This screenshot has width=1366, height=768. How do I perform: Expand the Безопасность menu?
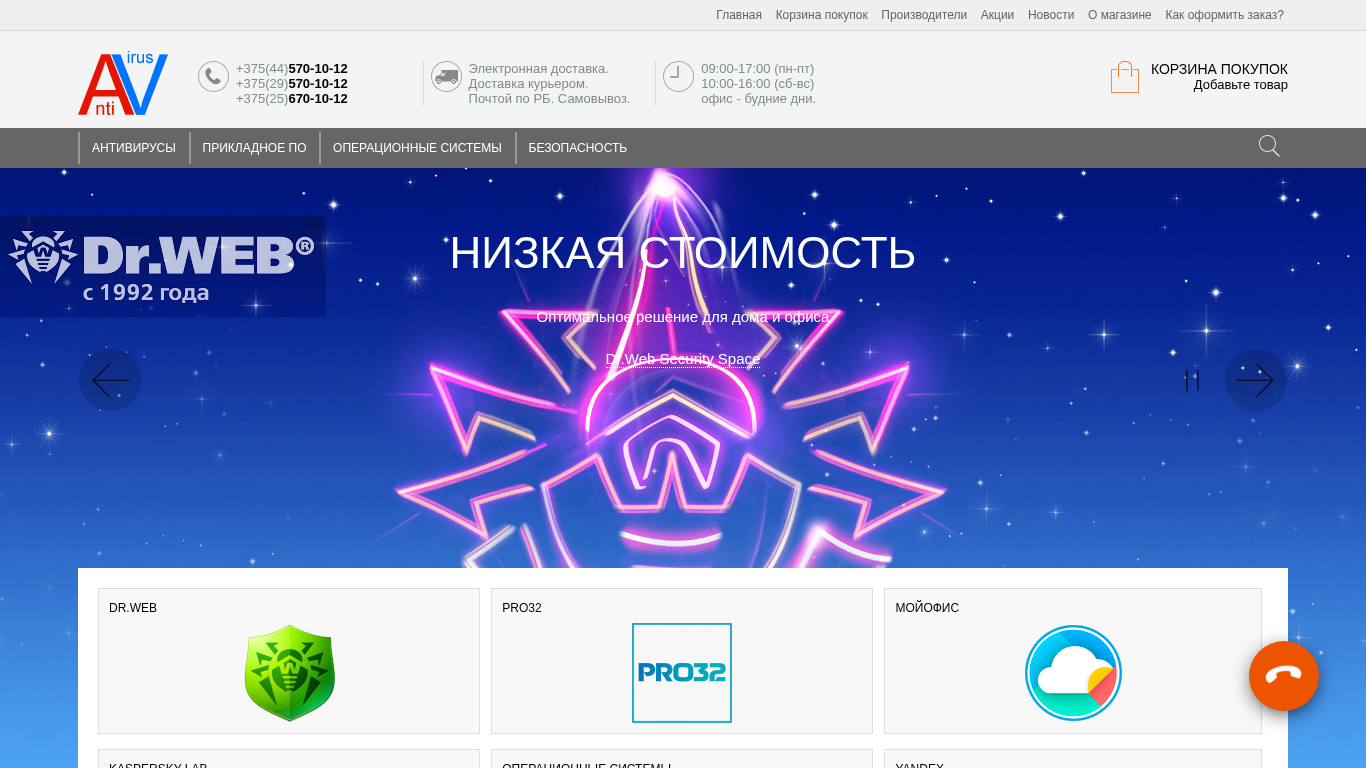[x=578, y=148]
